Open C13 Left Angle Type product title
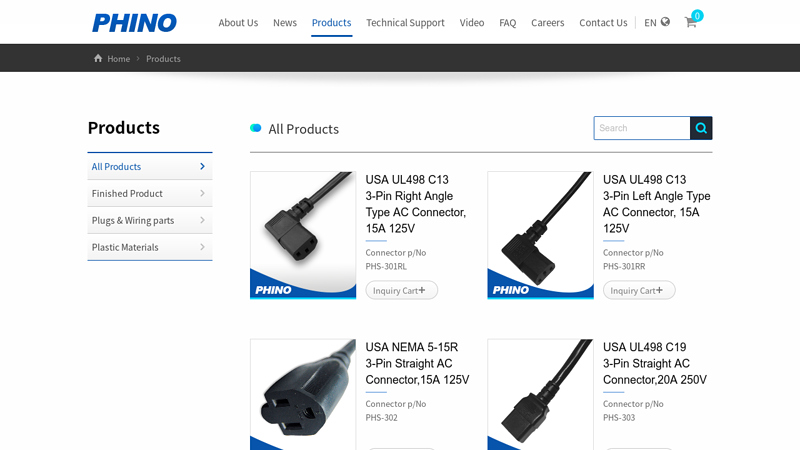Viewport: 800px width, 450px height. tap(657, 204)
